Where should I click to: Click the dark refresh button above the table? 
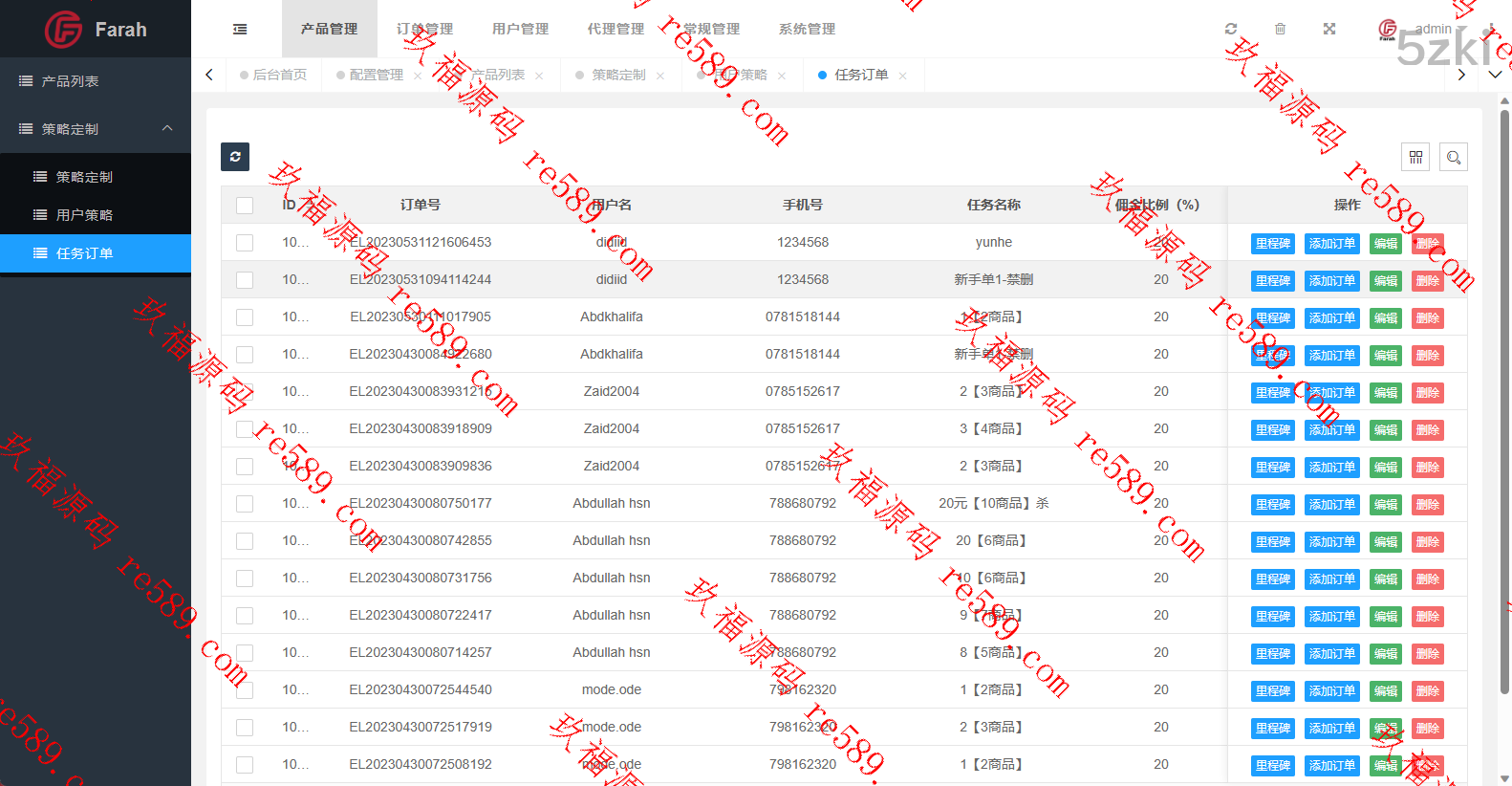pyautogui.click(x=235, y=157)
